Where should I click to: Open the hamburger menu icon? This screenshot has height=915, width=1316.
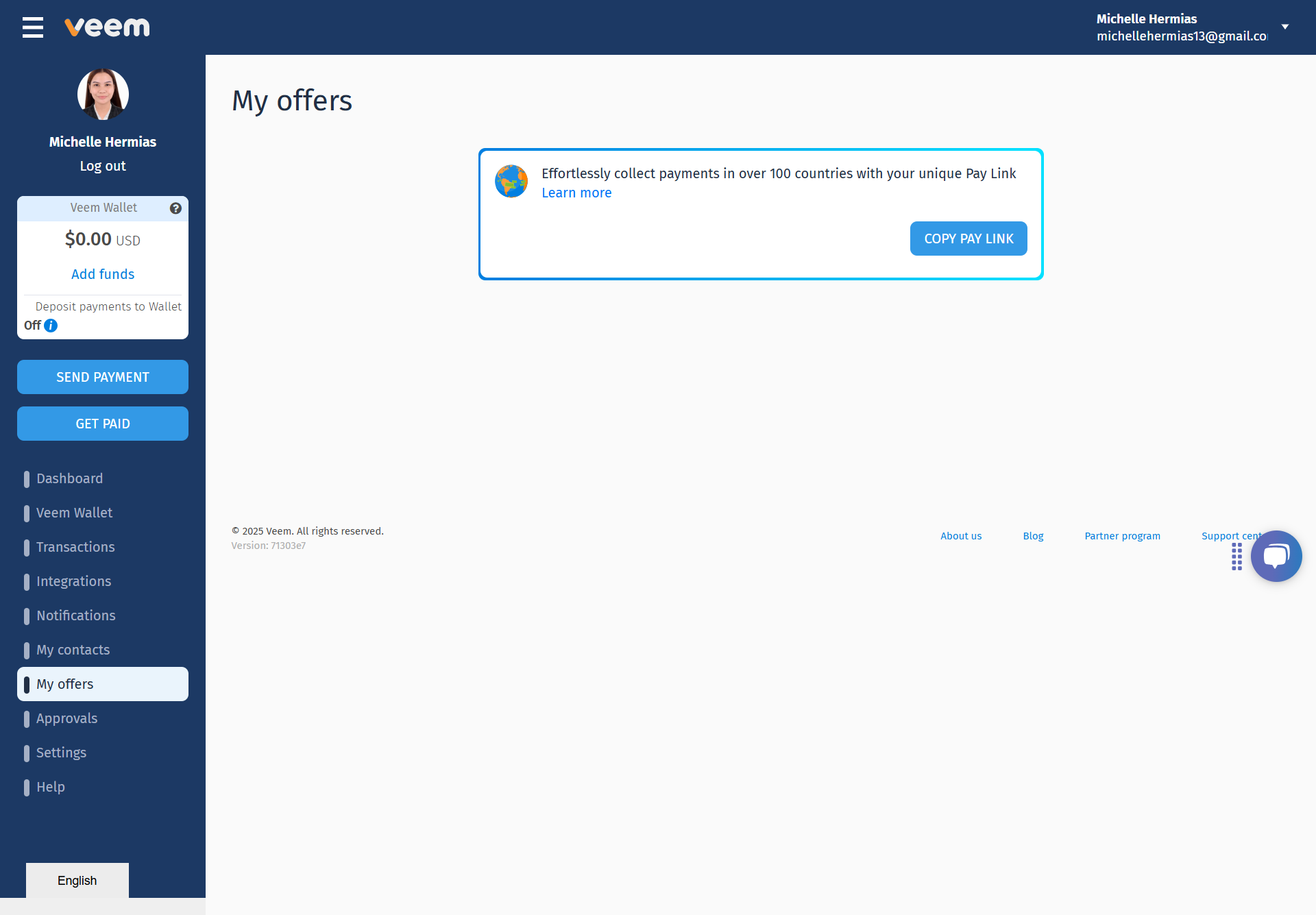point(32,27)
